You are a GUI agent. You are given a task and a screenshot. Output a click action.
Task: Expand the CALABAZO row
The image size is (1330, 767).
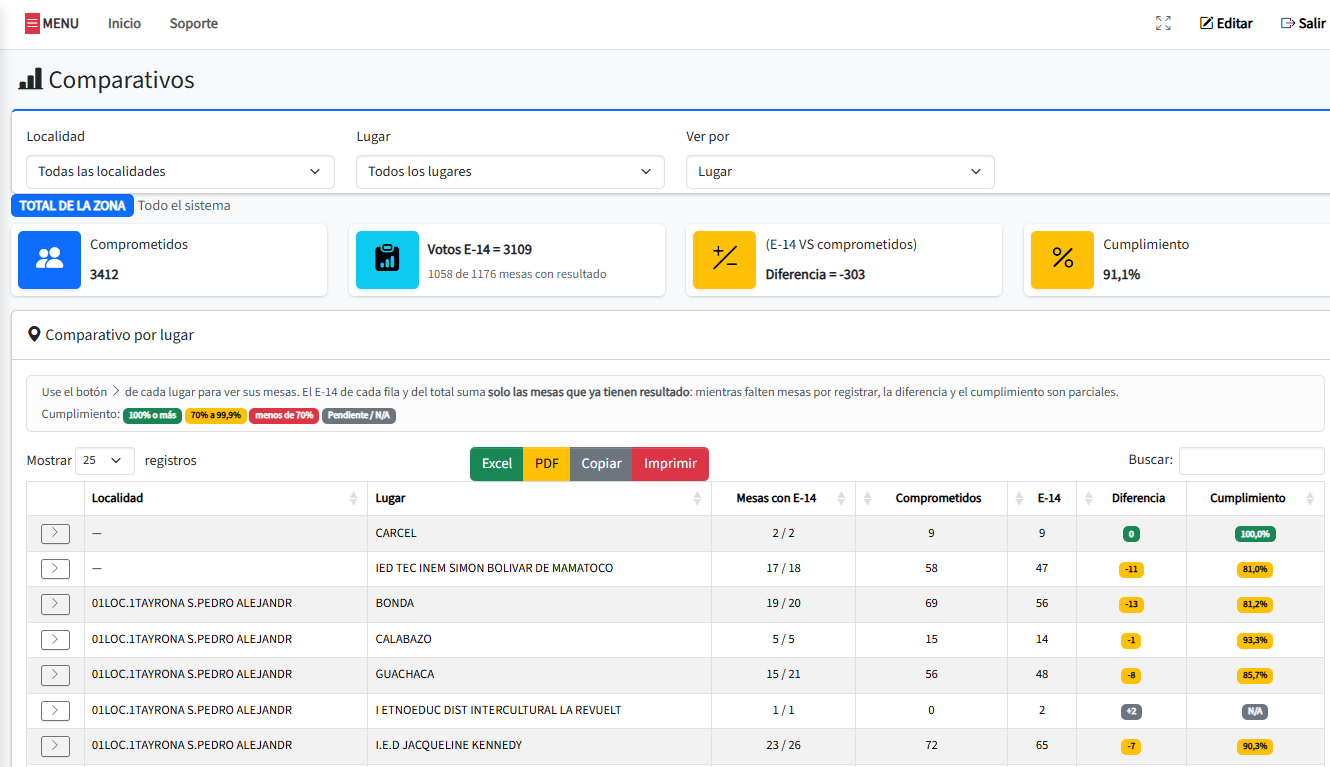click(55, 640)
